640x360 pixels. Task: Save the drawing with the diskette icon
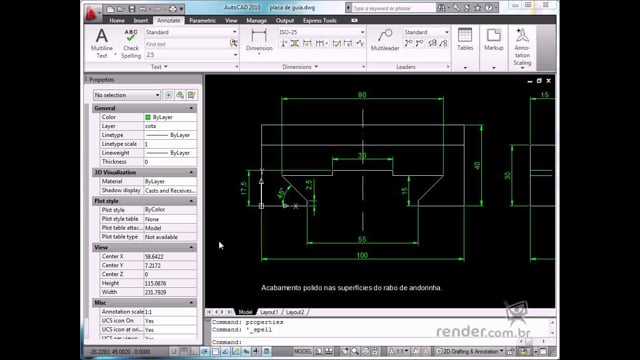click(x=131, y=9)
